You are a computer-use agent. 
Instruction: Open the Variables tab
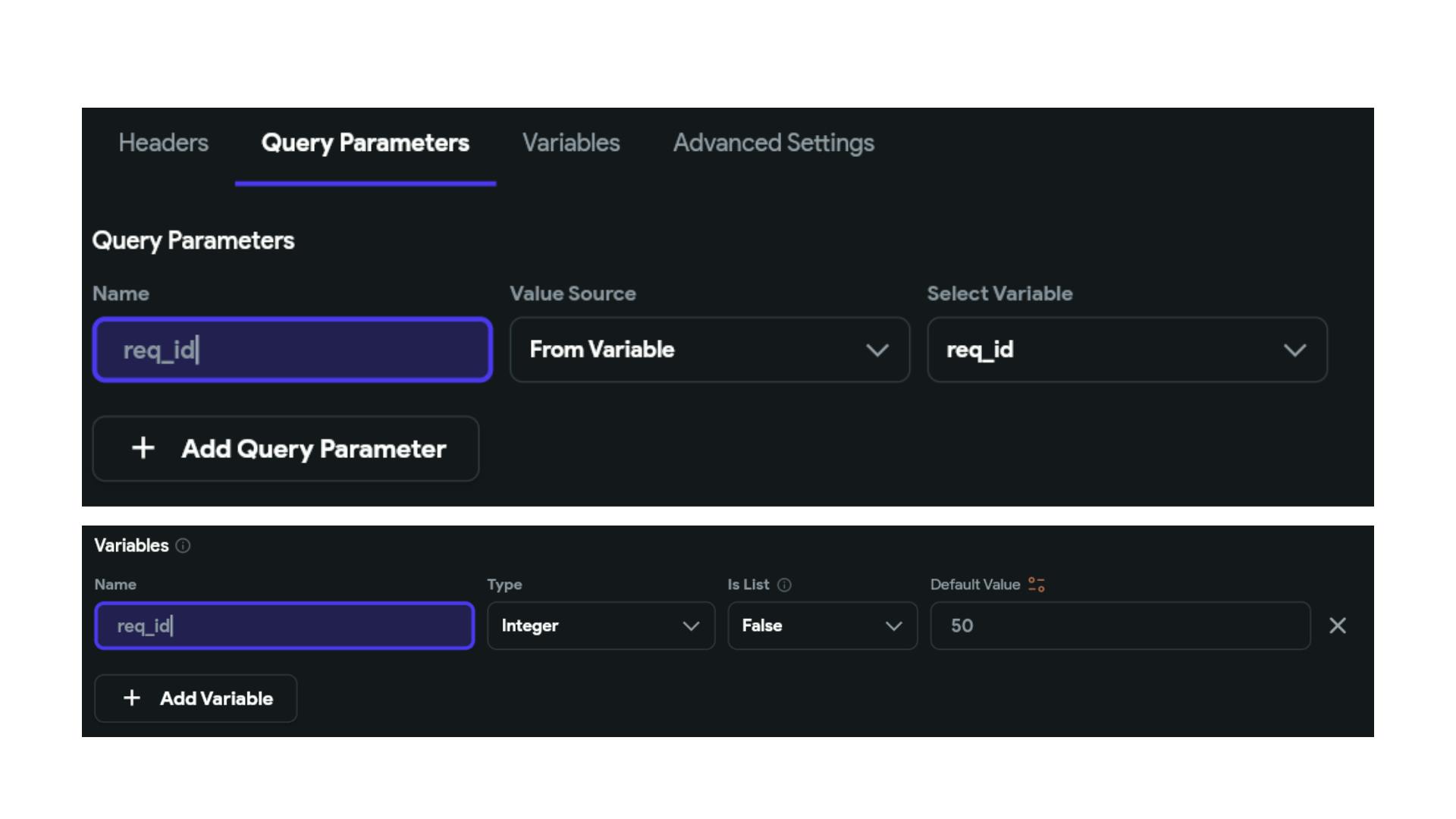coord(571,143)
